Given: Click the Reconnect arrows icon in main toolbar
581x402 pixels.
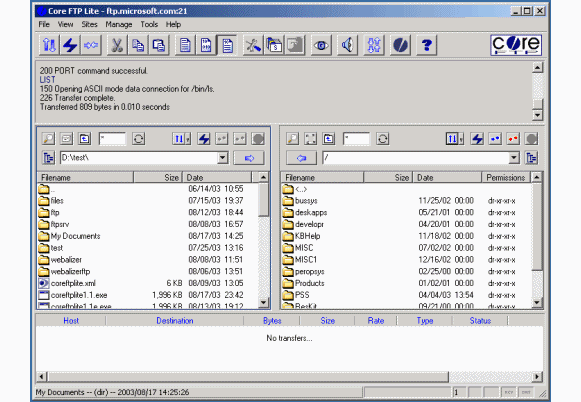Looking at the screenshot, I should tap(91, 45).
